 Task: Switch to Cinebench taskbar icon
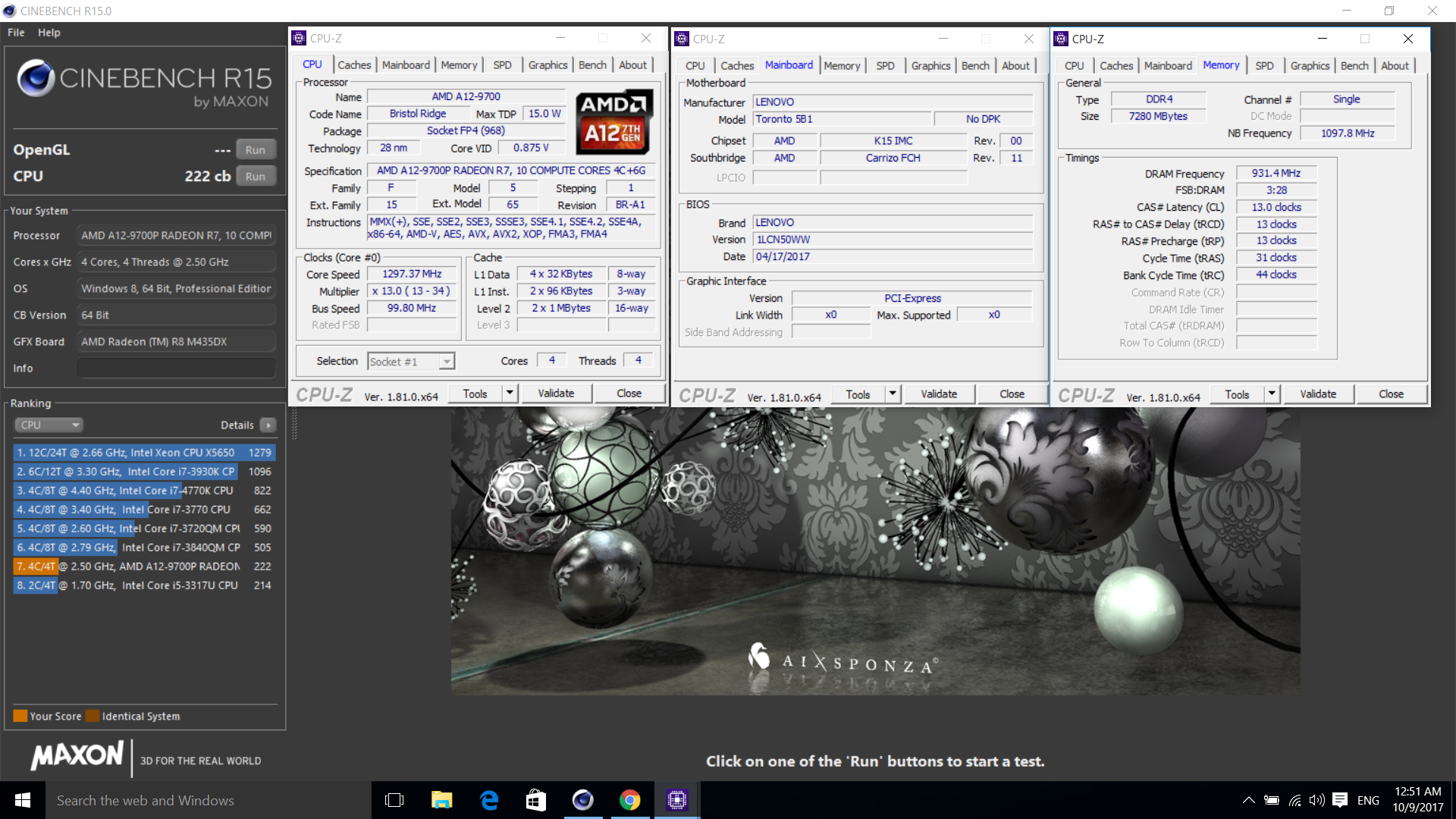click(x=582, y=800)
